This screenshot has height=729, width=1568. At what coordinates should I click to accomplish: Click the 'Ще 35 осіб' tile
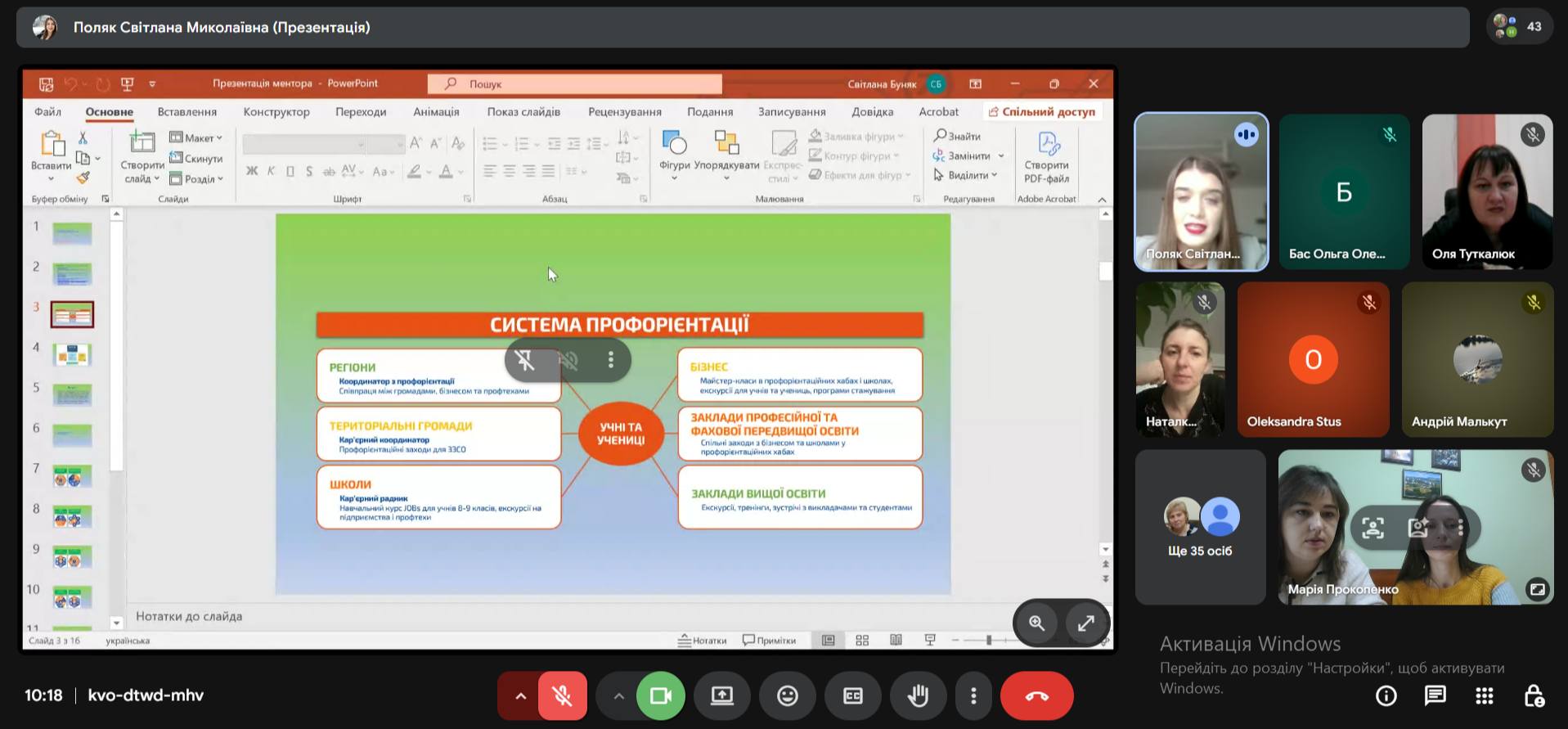pos(1199,527)
